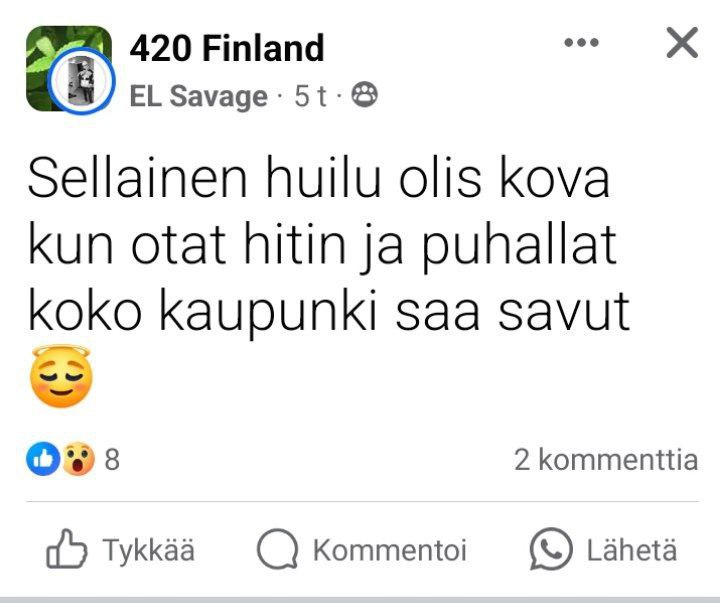Click the halo smiling emoji in post

point(62,377)
